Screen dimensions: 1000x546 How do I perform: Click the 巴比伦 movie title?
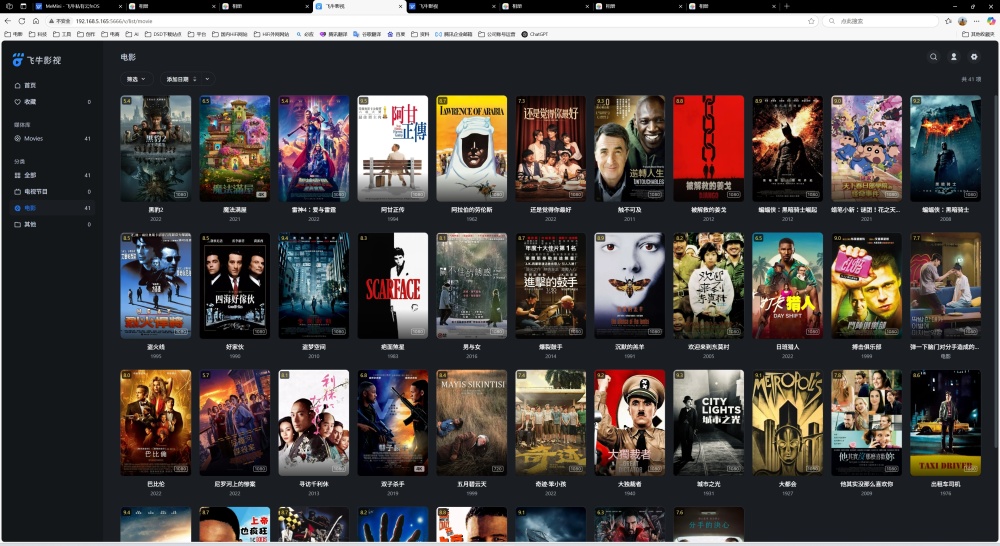pyautogui.click(x=156, y=484)
